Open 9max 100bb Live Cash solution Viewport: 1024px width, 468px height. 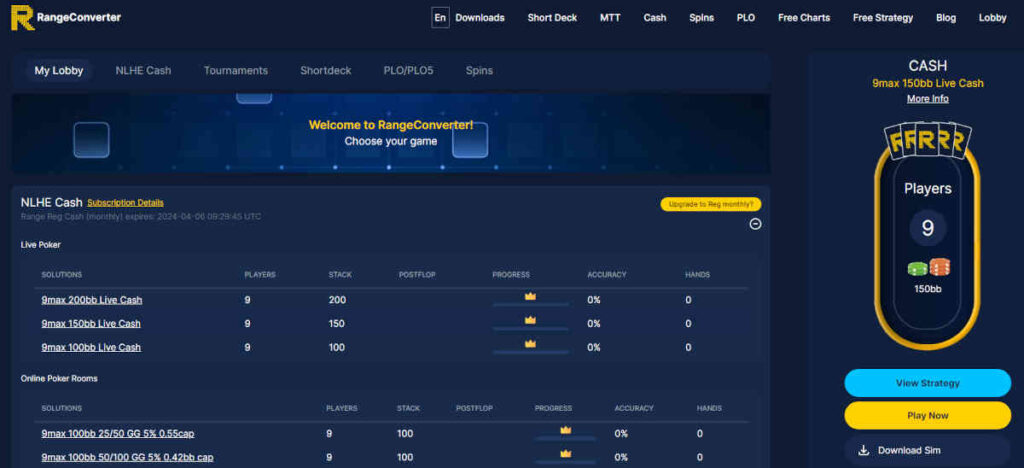91,347
